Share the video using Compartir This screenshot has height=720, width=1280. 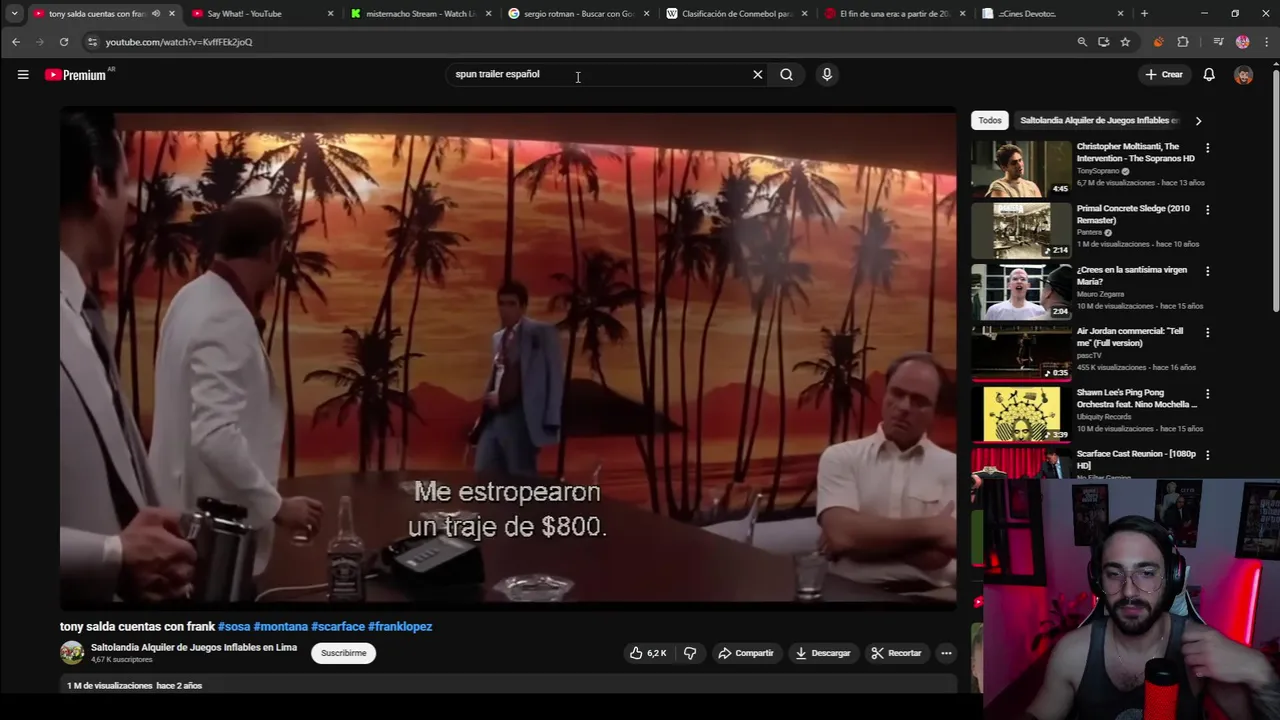click(x=746, y=653)
